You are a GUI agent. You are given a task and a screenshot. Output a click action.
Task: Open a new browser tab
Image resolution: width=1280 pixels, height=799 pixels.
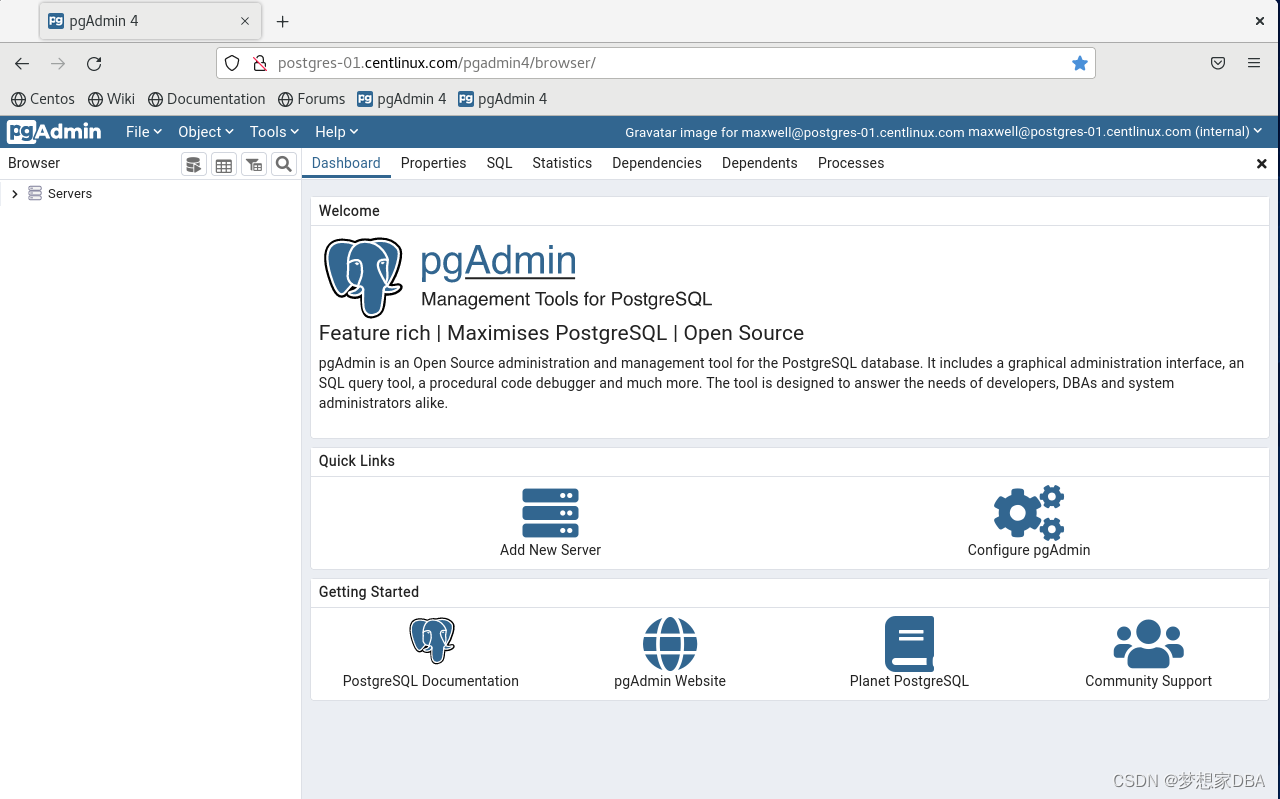click(x=283, y=21)
